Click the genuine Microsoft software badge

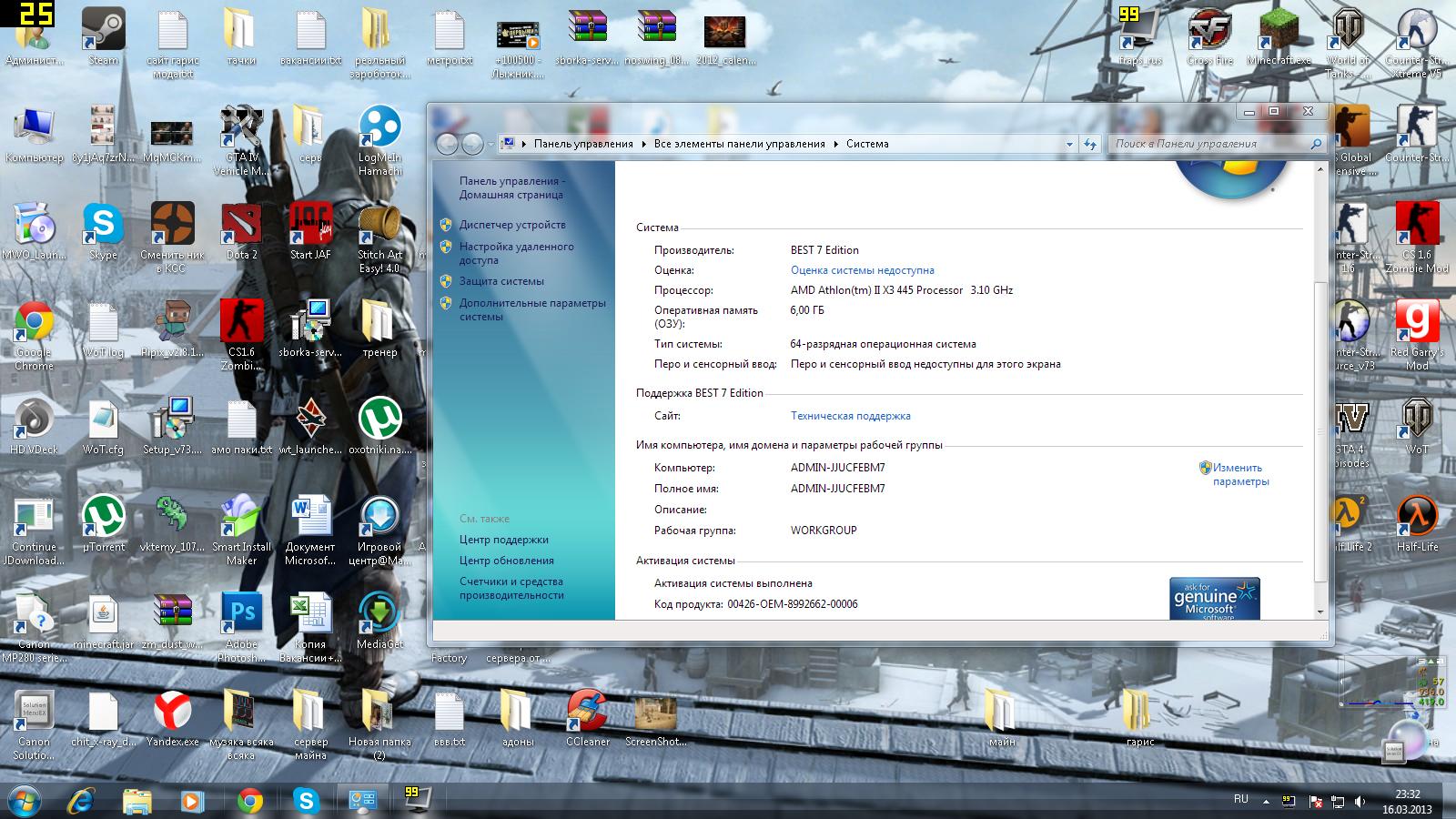(x=1214, y=599)
